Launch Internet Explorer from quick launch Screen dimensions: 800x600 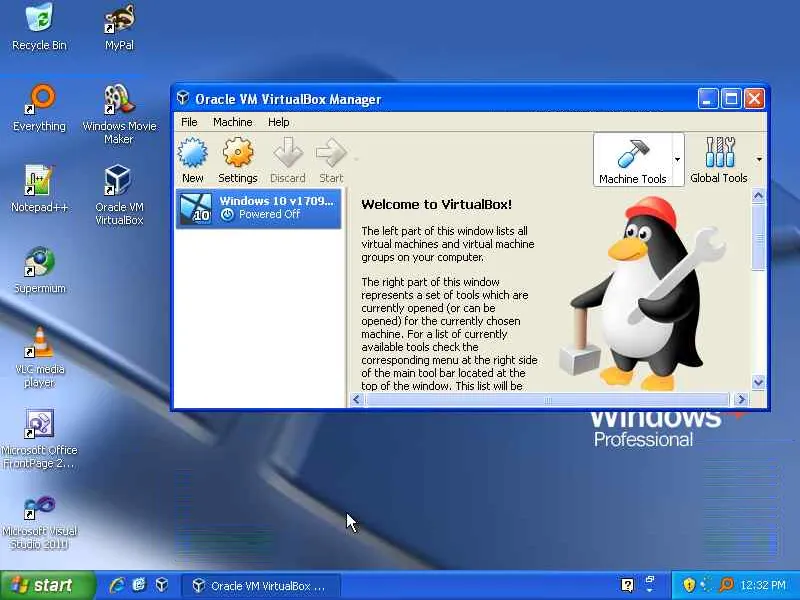117,585
